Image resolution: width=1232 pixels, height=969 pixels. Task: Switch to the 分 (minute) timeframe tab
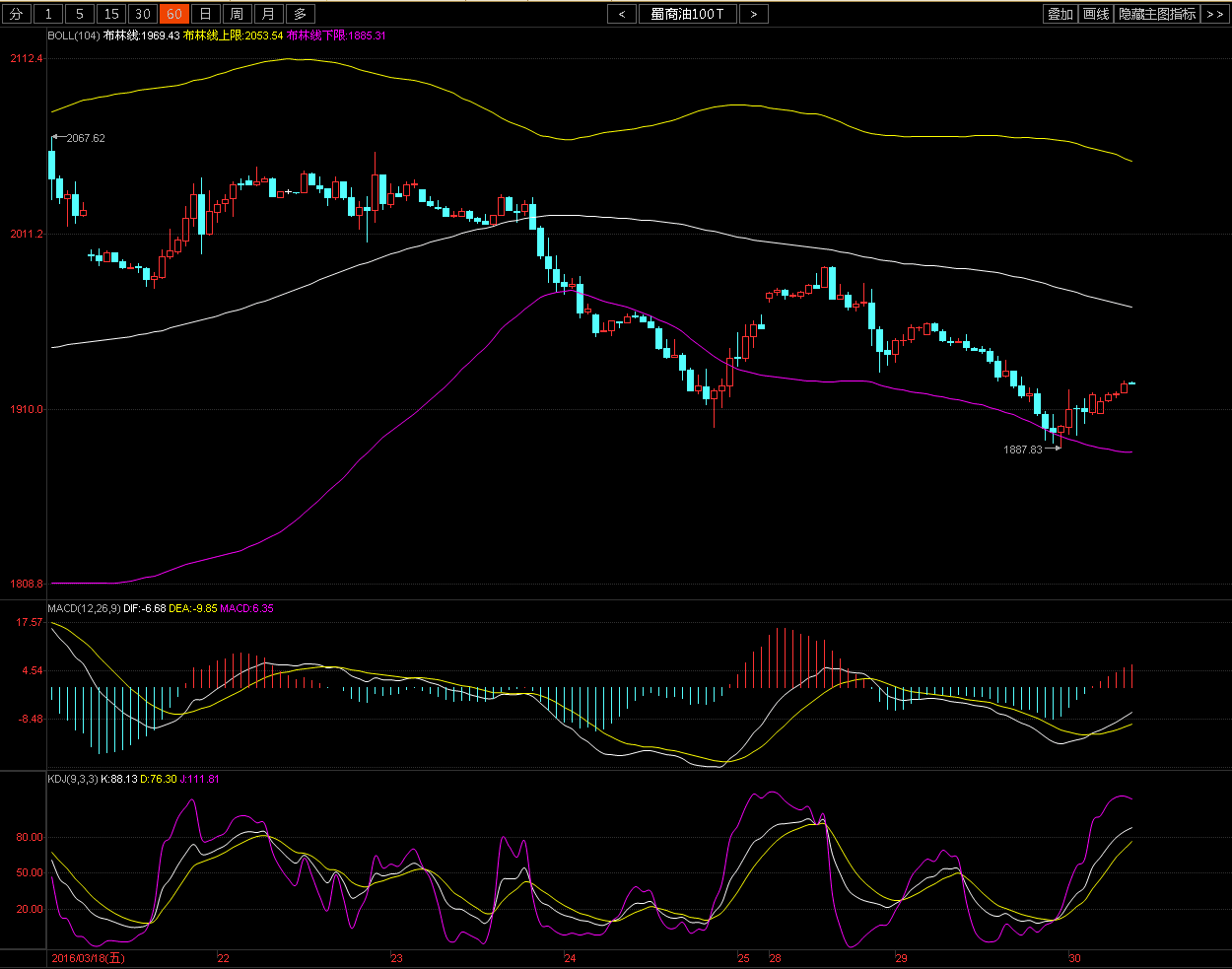(17, 14)
